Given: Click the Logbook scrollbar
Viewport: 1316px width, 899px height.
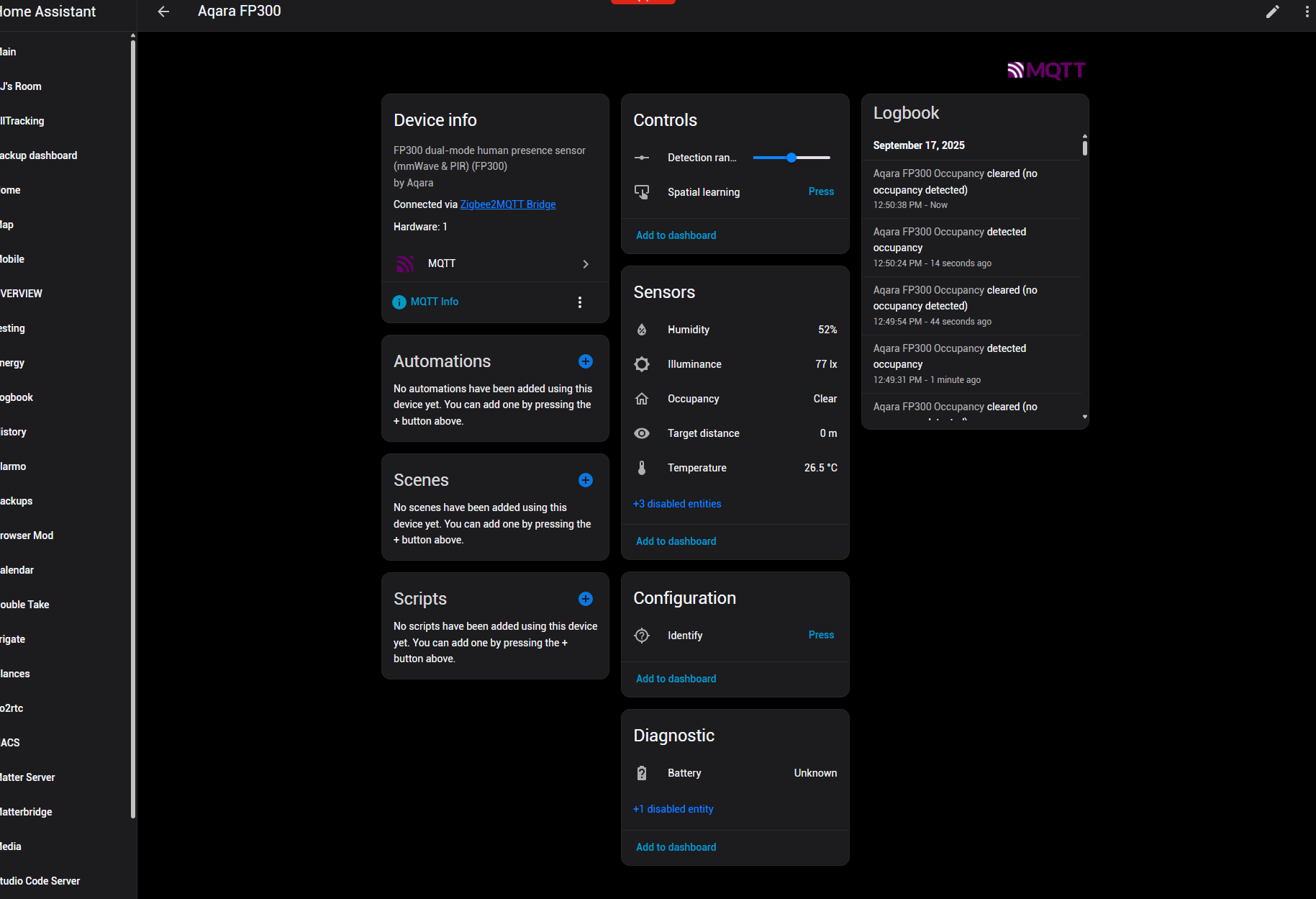Looking at the screenshot, I should [1084, 145].
